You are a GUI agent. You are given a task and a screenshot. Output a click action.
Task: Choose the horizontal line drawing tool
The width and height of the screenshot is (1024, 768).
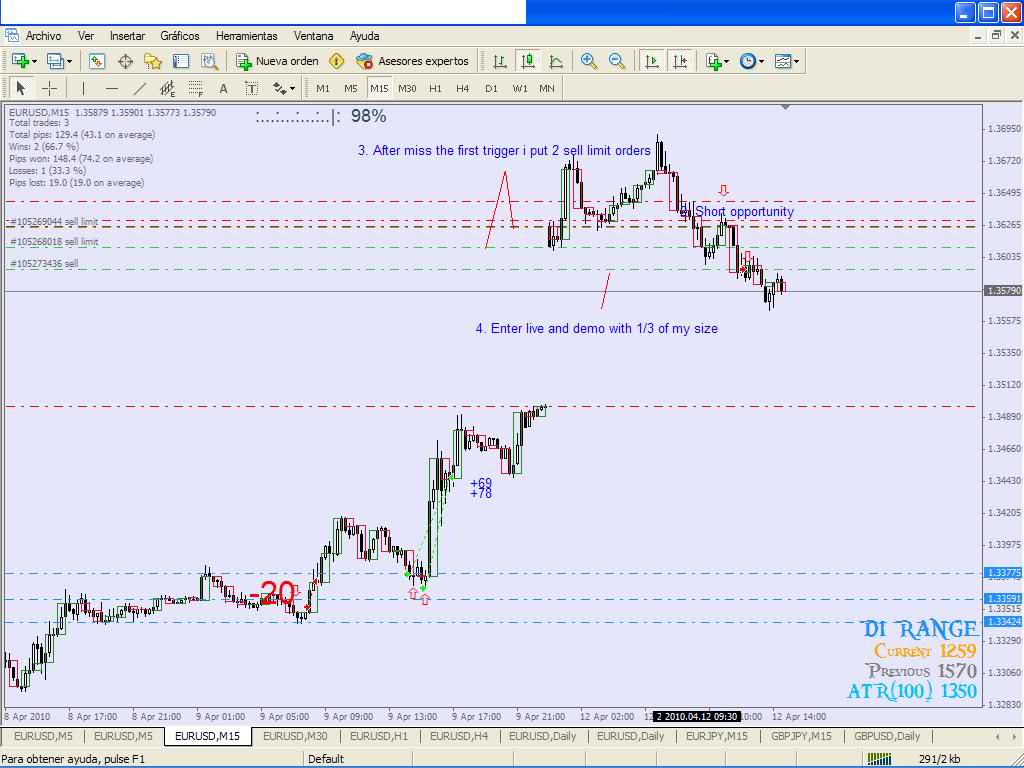coord(112,88)
